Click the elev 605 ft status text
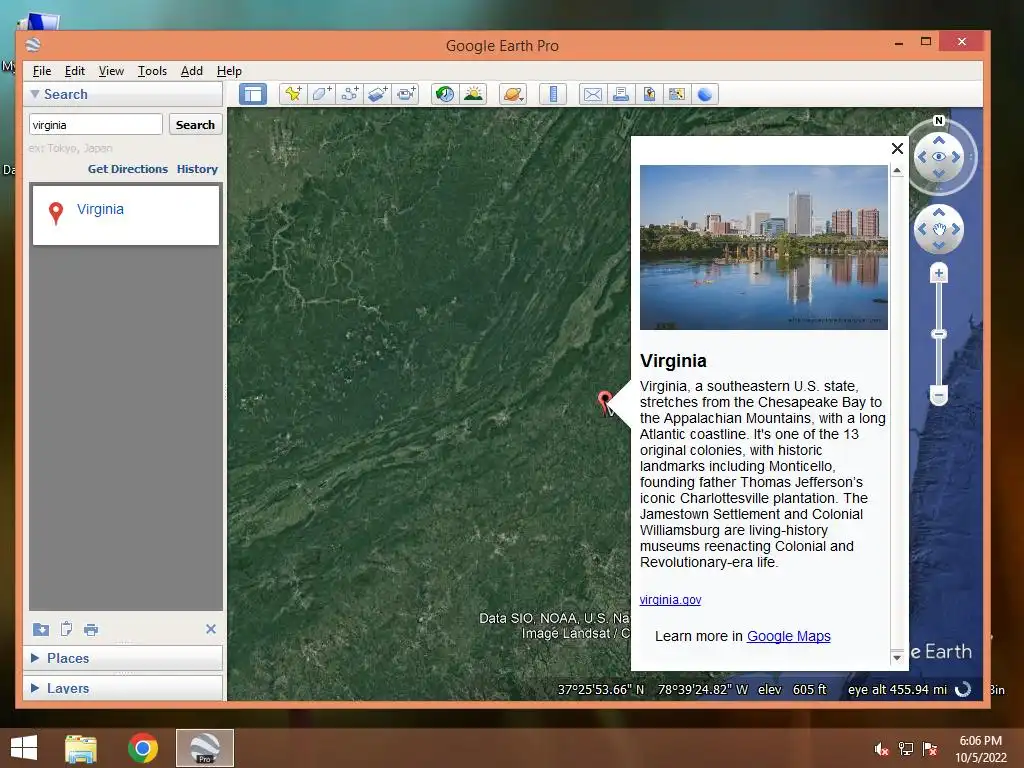This screenshot has width=1024, height=768. (792, 690)
